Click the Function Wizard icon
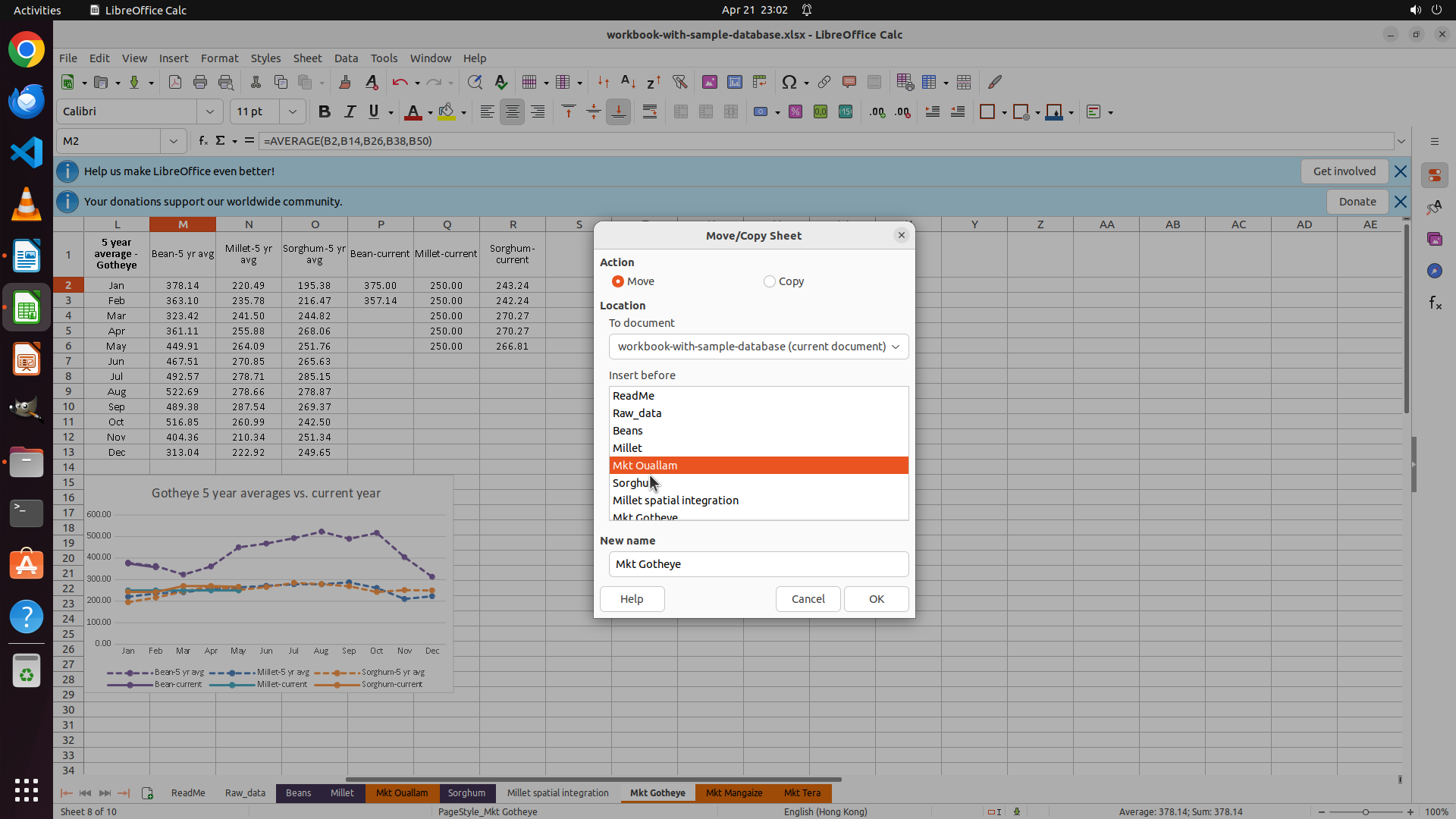 click(x=202, y=141)
